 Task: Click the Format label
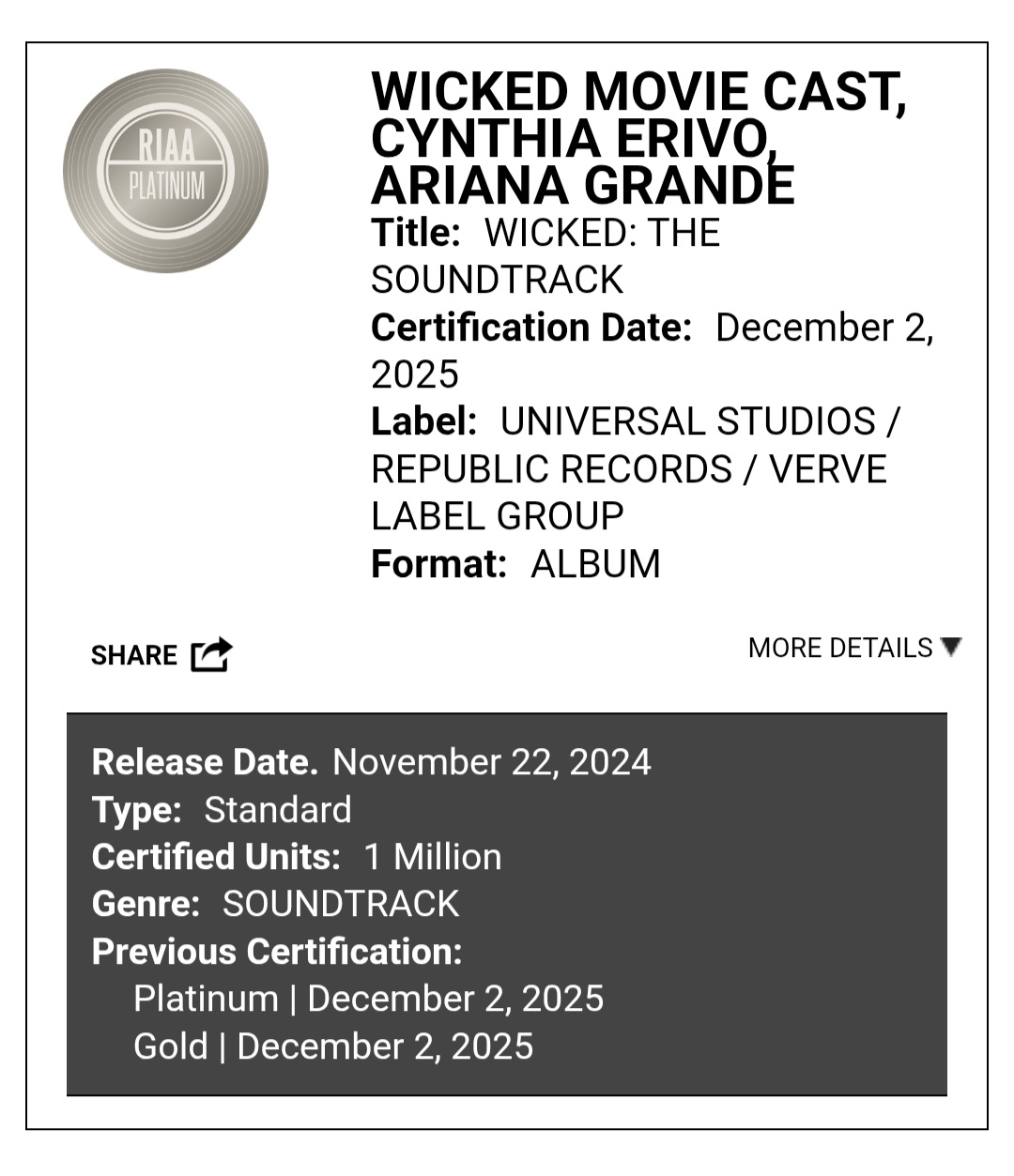click(x=438, y=564)
